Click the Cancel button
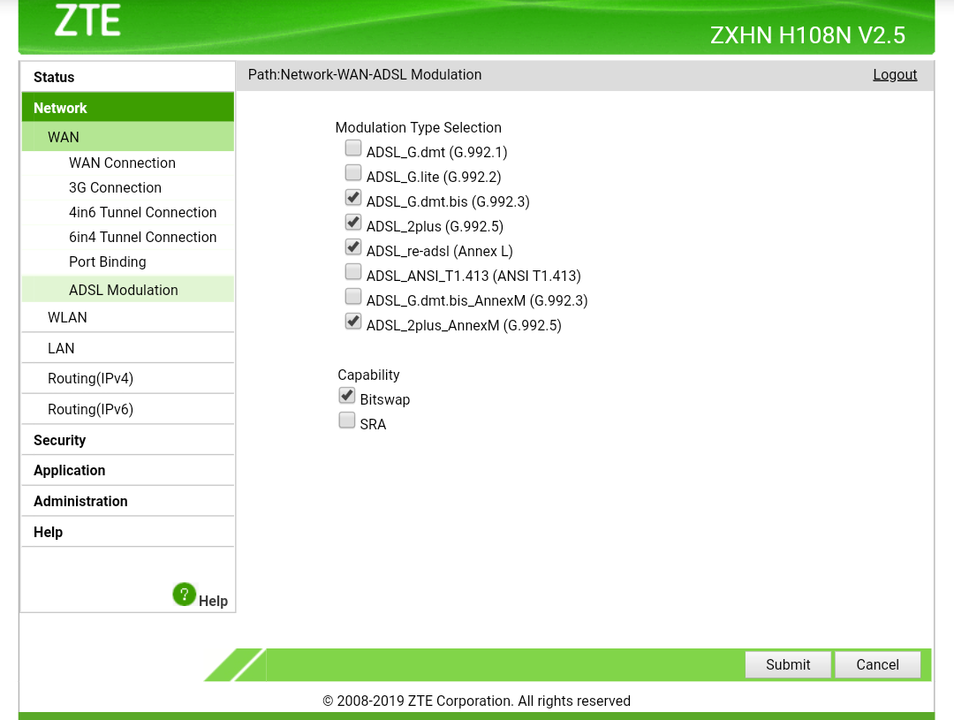 pos(877,665)
